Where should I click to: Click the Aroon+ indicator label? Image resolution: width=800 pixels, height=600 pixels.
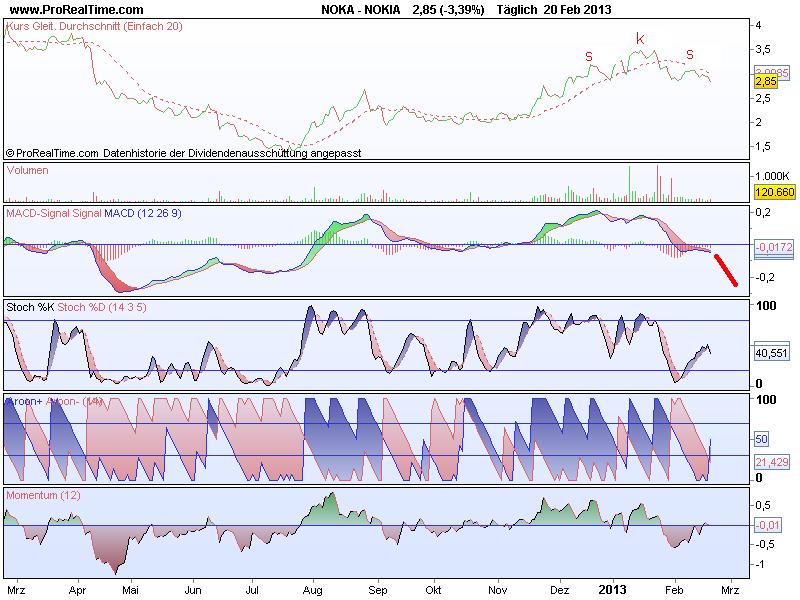click(x=24, y=402)
